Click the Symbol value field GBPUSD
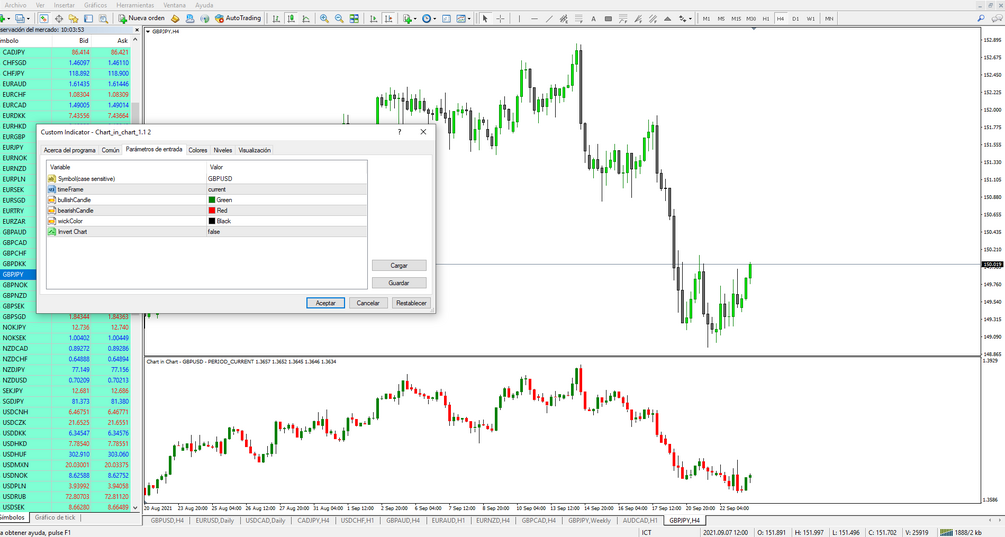 (x=286, y=178)
